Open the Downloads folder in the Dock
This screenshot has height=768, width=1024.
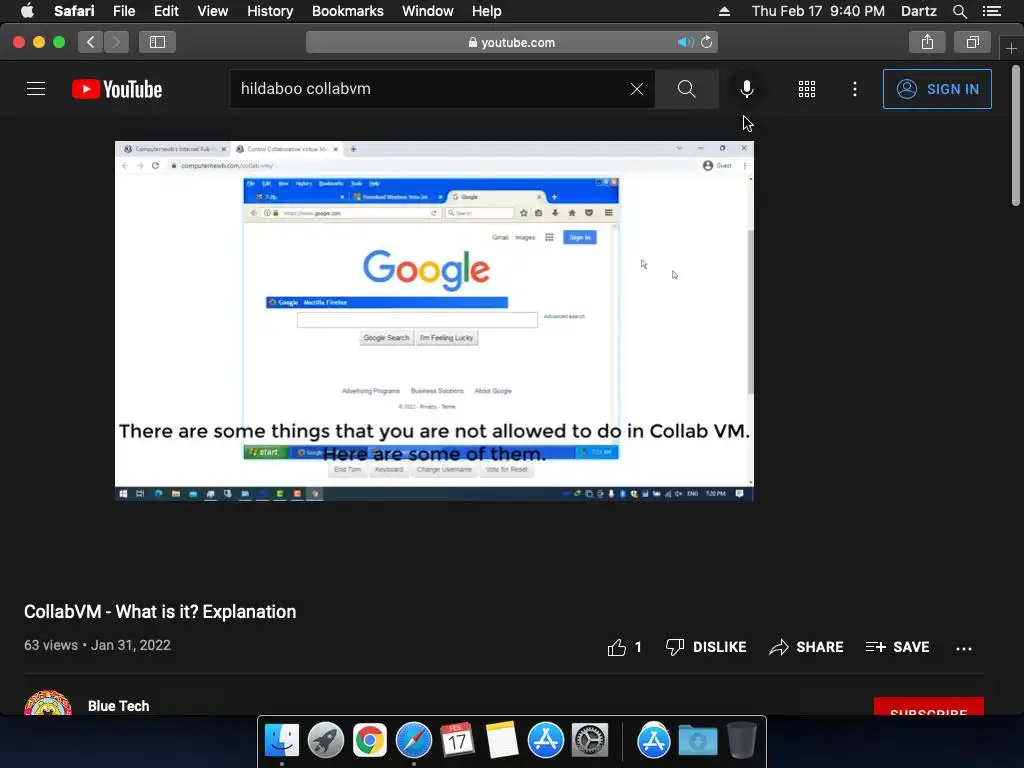coord(697,741)
